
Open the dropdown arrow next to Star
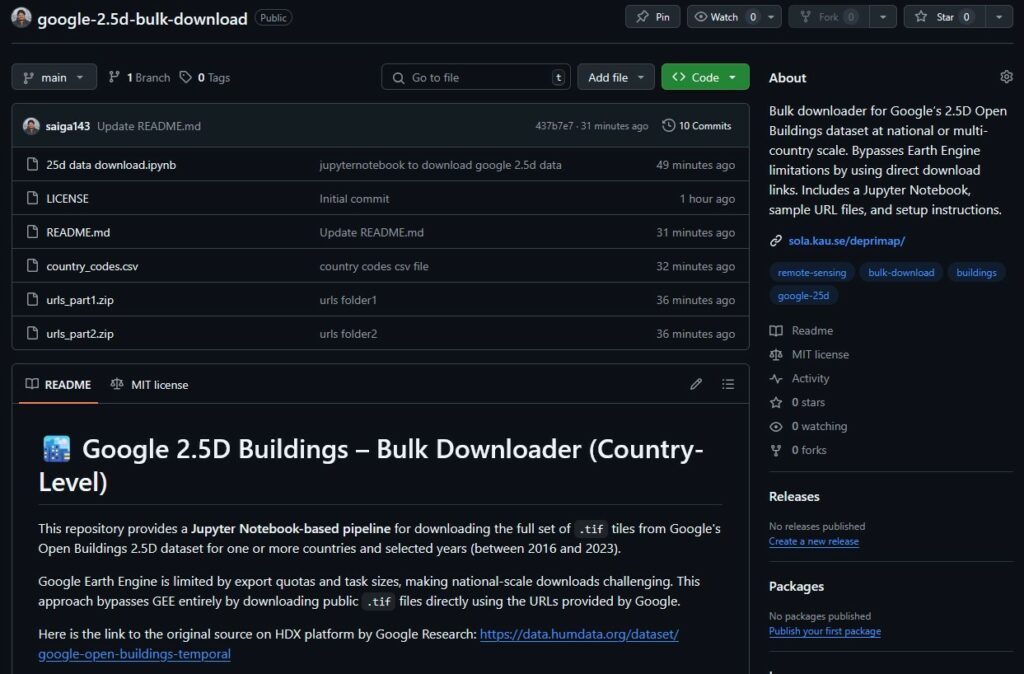[x=999, y=17]
